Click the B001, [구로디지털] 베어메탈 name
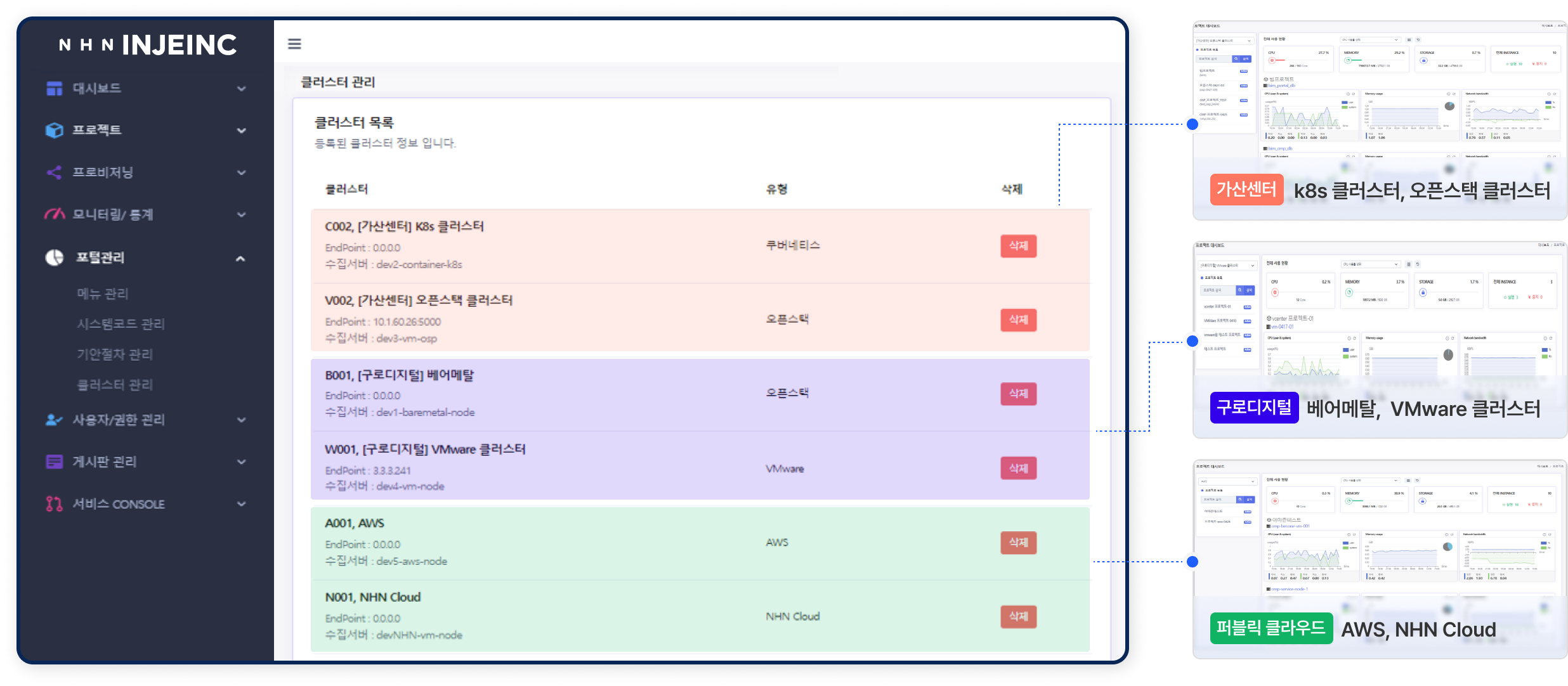Viewport: 1568px width, 686px height. (x=400, y=375)
